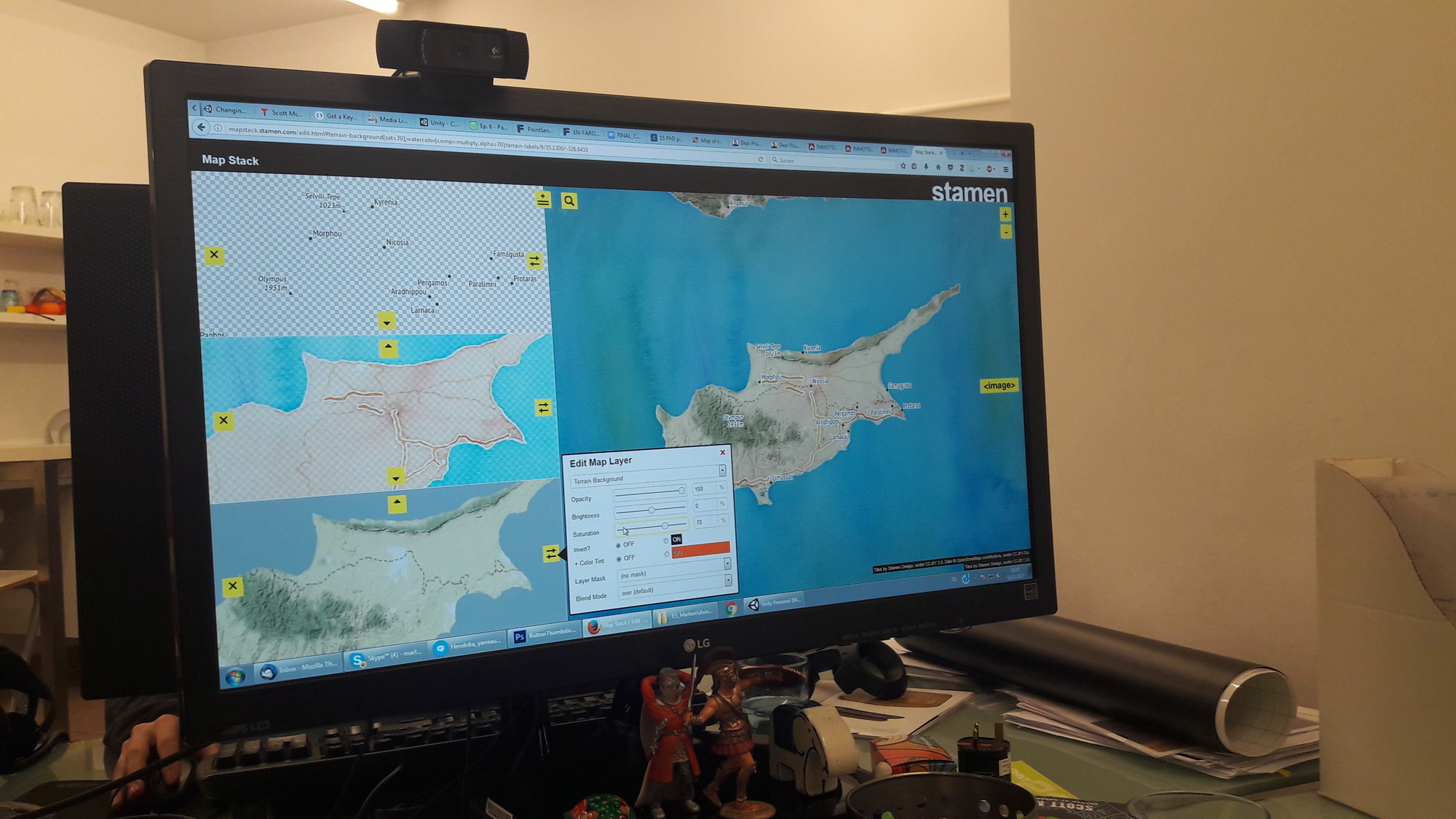Select Color Tint OFF radio button
Image resolution: width=1456 pixels, height=819 pixels.
coord(619,559)
